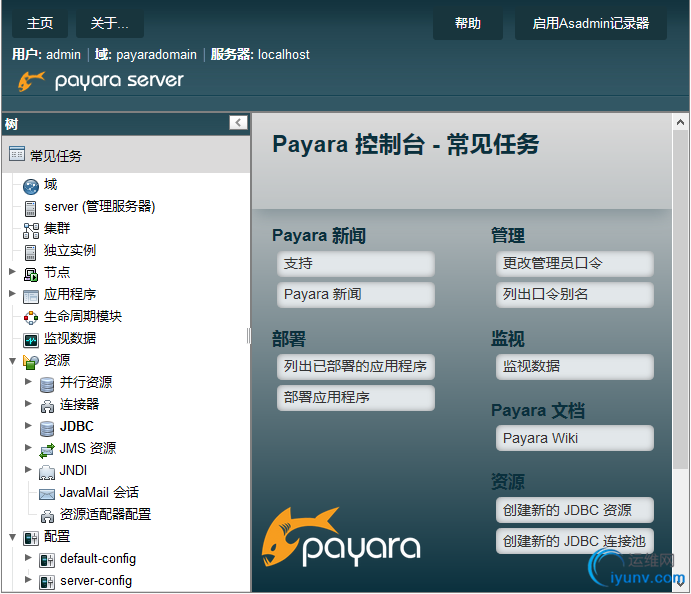The height and width of the screenshot is (594, 691).
Task: Expand the server-config node
Action: pyautogui.click(x=28, y=579)
